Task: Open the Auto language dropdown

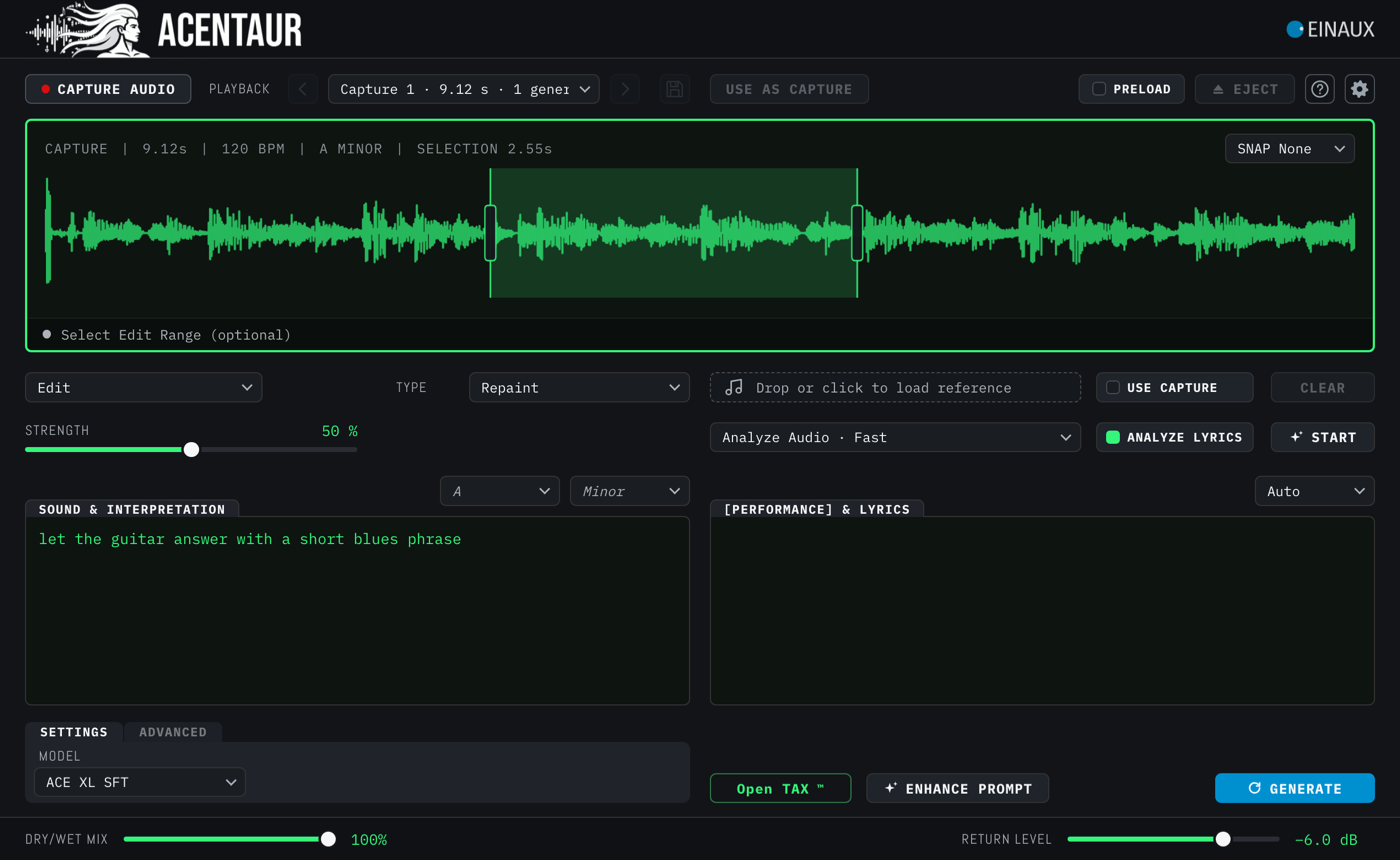Action: click(x=1315, y=491)
